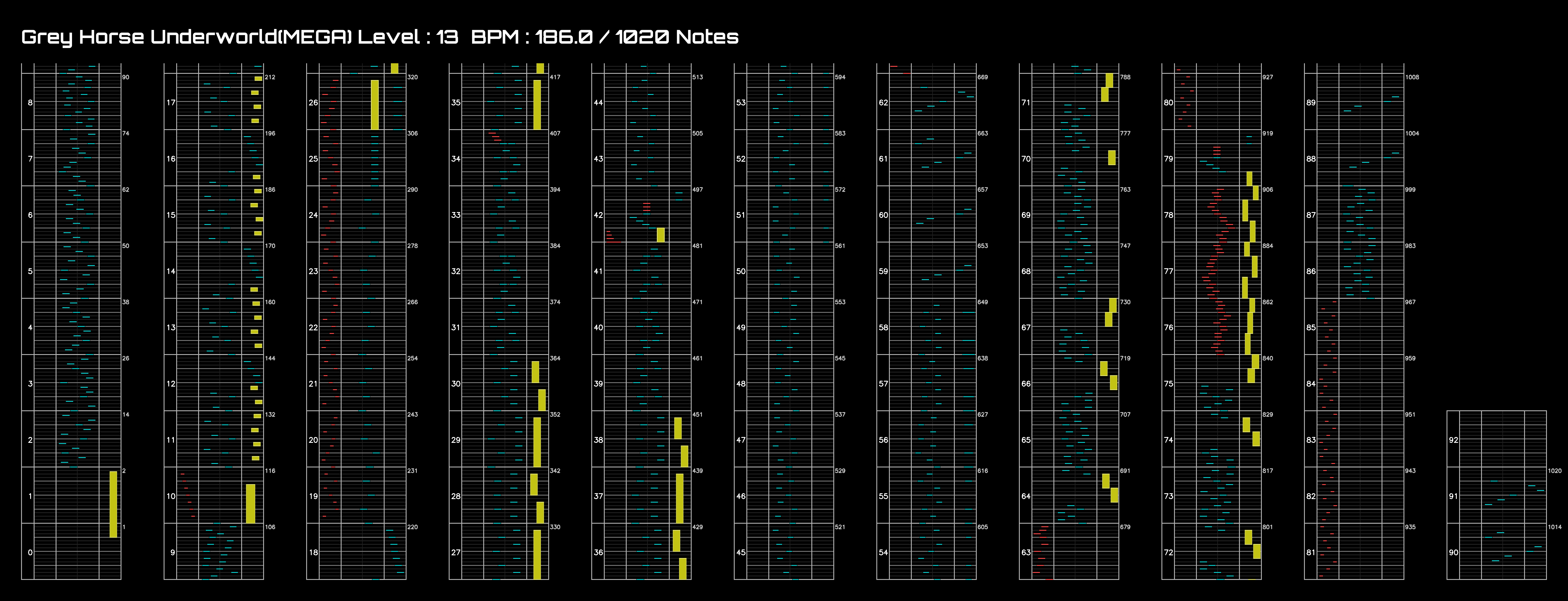Image resolution: width=1568 pixels, height=601 pixels.
Task: Select measure number 8 label
Action: click(30, 102)
